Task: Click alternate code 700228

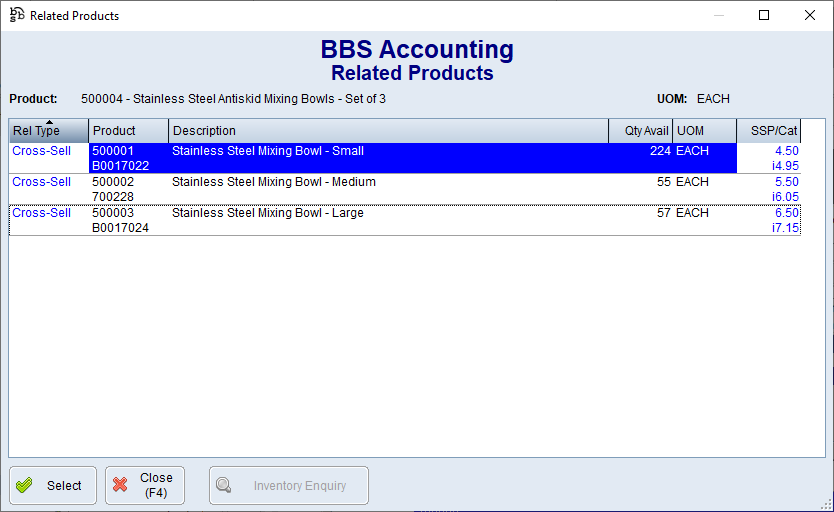Action: click(113, 197)
